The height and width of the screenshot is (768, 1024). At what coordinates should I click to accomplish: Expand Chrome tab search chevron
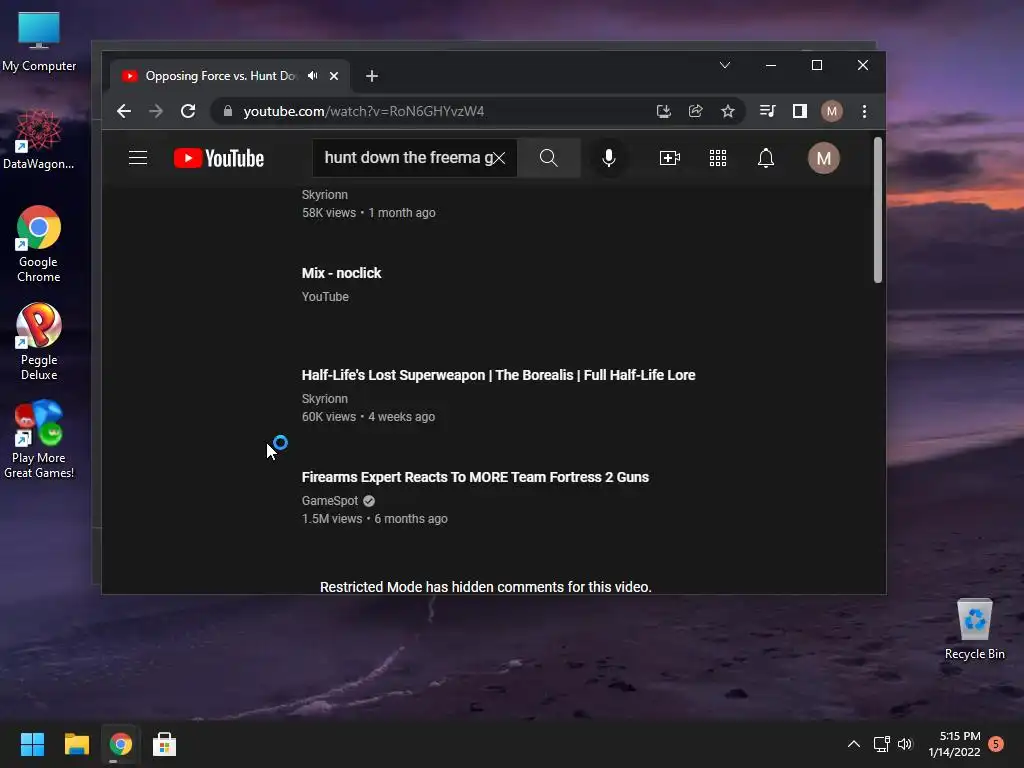724,65
